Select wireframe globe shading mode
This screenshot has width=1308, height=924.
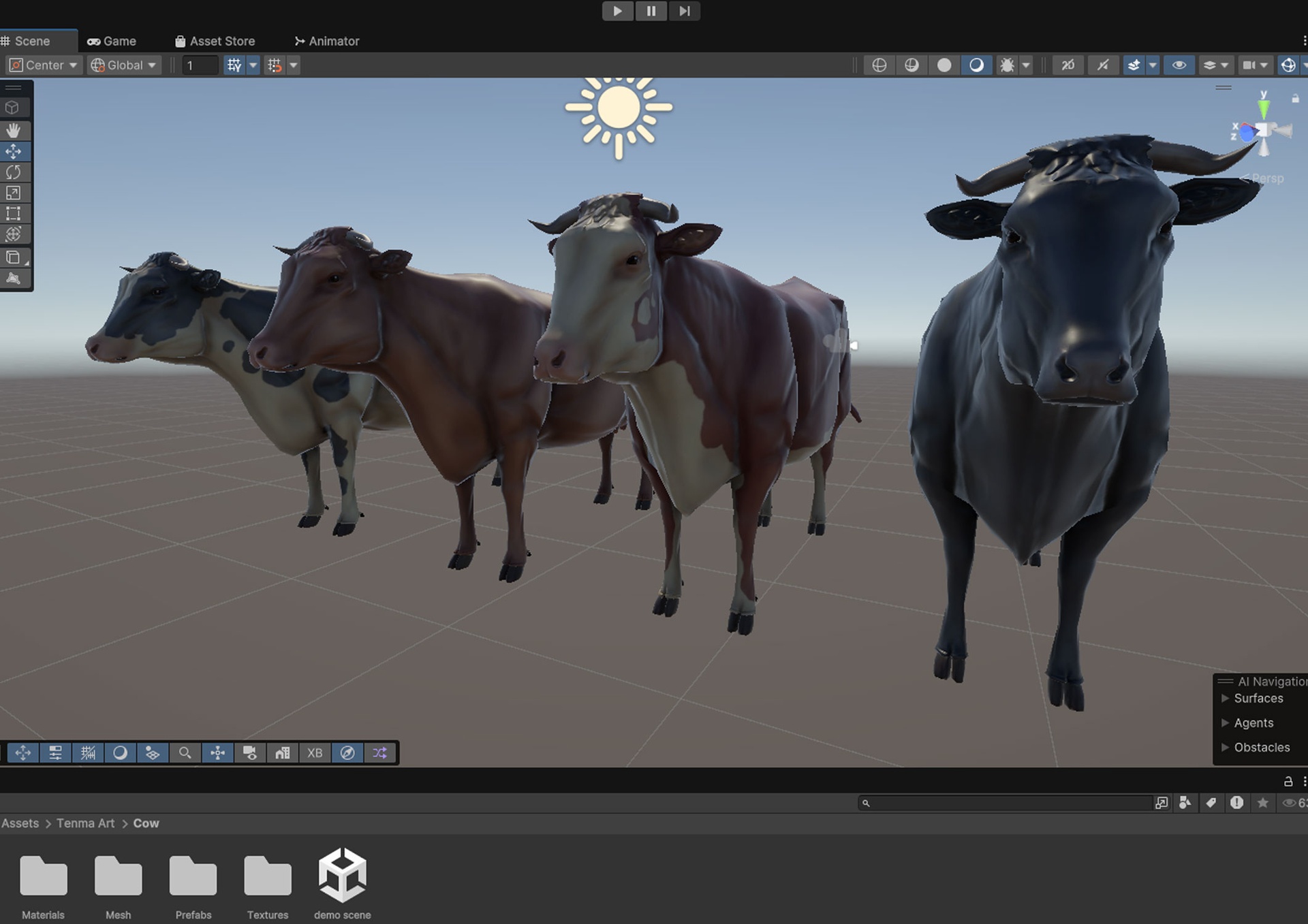pos(879,65)
